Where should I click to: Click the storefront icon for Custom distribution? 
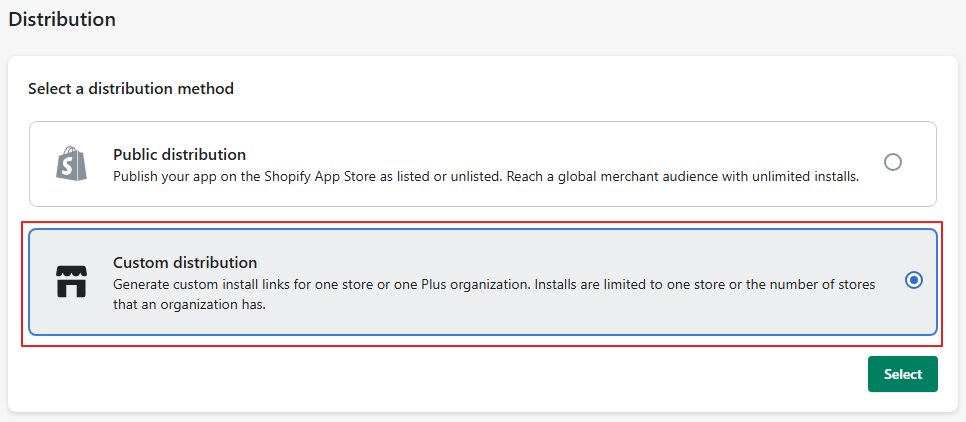click(x=72, y=283)
